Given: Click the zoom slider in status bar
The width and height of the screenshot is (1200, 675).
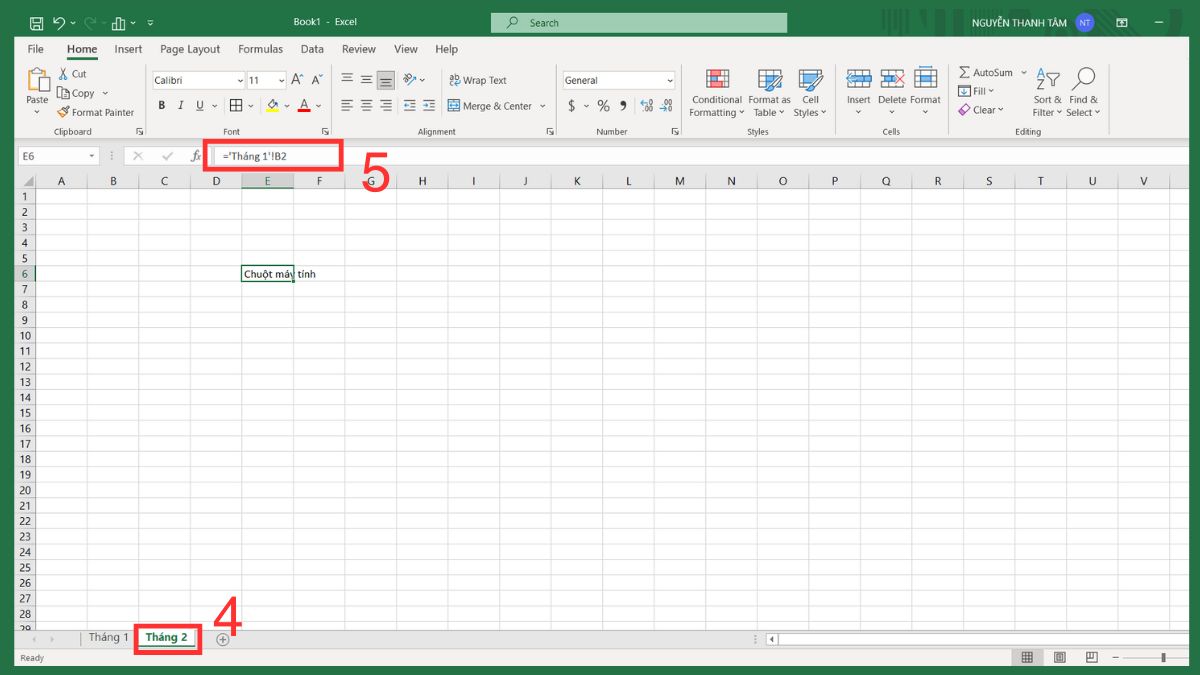Looking at the screenshot, I should (1162, 657).
